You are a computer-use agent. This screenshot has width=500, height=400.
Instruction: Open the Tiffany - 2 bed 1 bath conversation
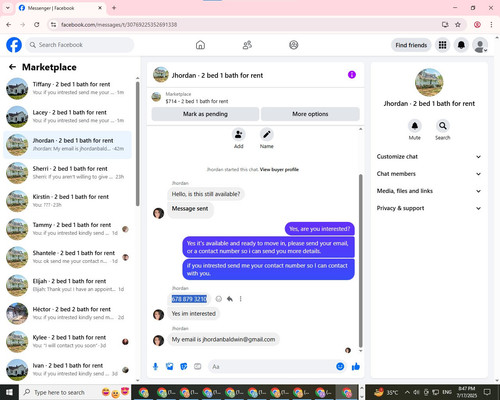[68, 88]
